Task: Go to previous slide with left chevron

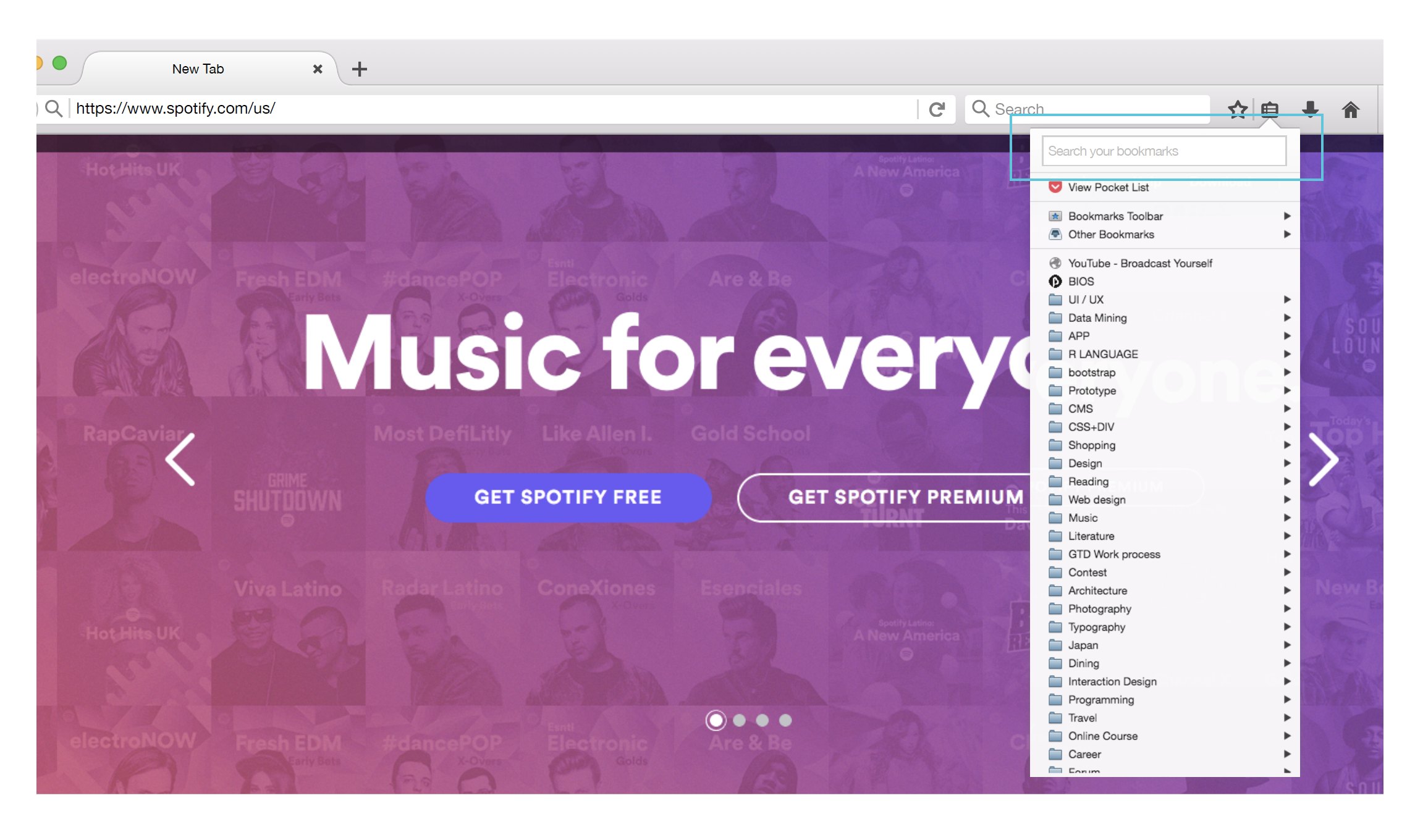Action: 180,460
